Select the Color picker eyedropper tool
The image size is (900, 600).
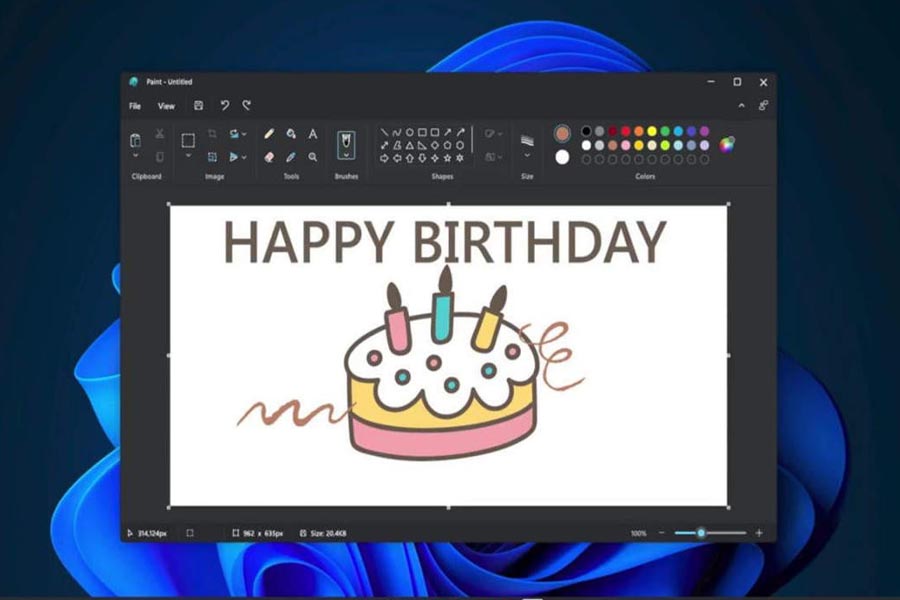[x=291, y=157]
